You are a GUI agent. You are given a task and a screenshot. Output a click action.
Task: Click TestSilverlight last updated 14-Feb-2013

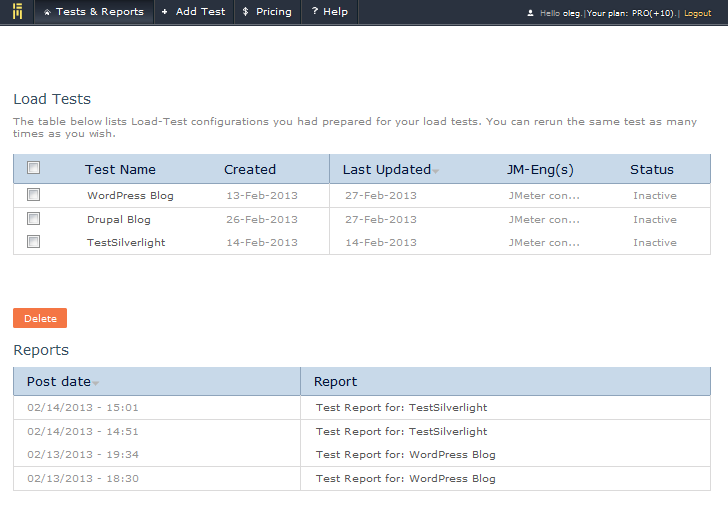tap(381, 242)
